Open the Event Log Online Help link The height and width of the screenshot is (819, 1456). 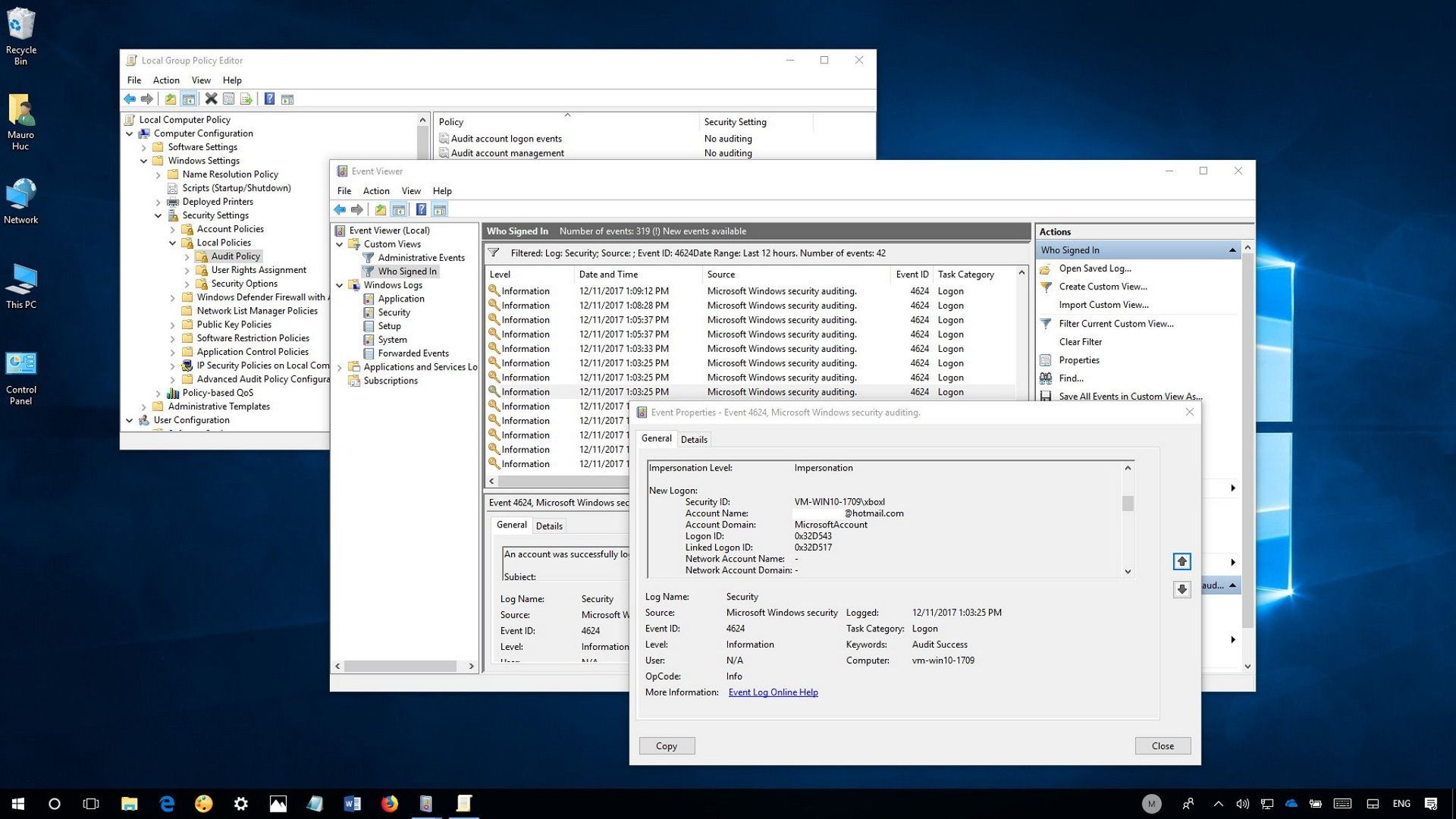(x=772, y=692)
